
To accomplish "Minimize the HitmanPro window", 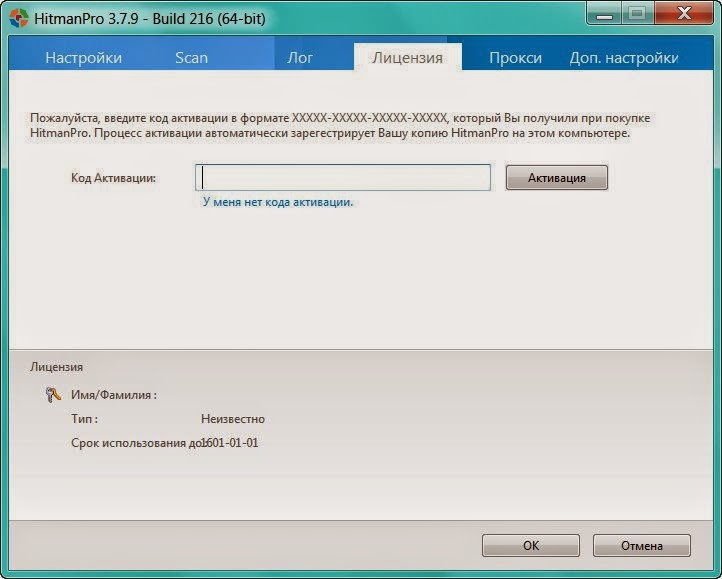I will tap(604, 14).
